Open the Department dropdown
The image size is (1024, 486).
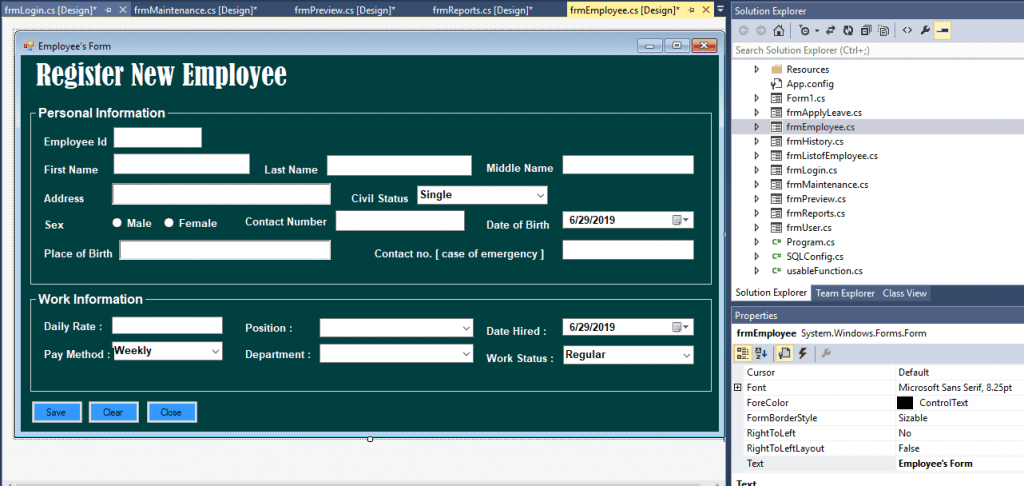466,353
